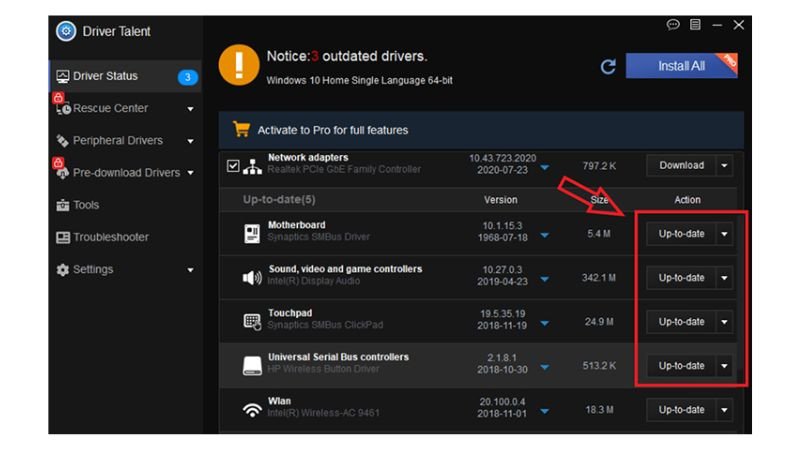The image size is (800, 450).
Task: Open the USB controllers Up-to-date dropdown arrow
Action: [724, 366]
